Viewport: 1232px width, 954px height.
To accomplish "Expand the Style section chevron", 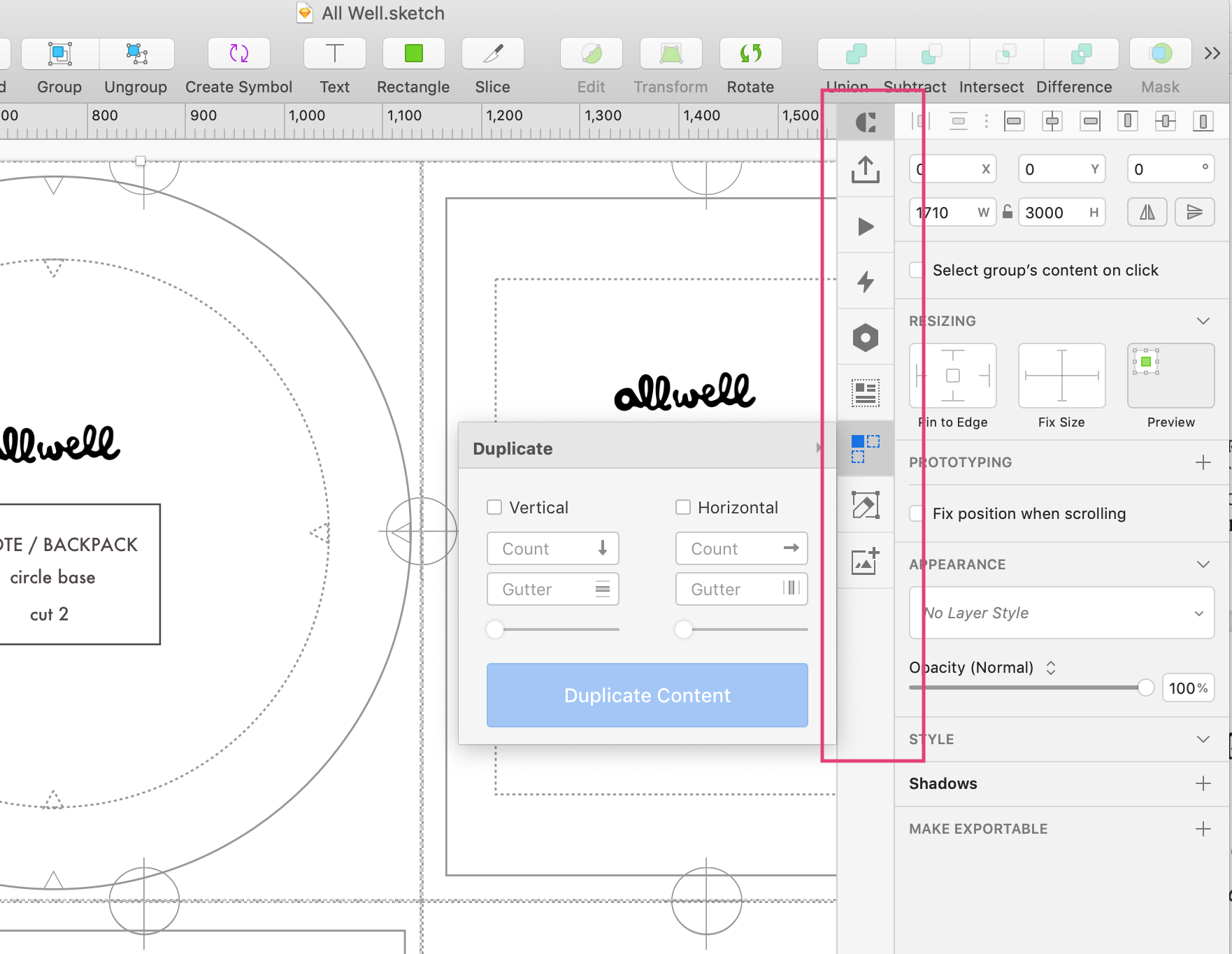I will [1203, 739].
